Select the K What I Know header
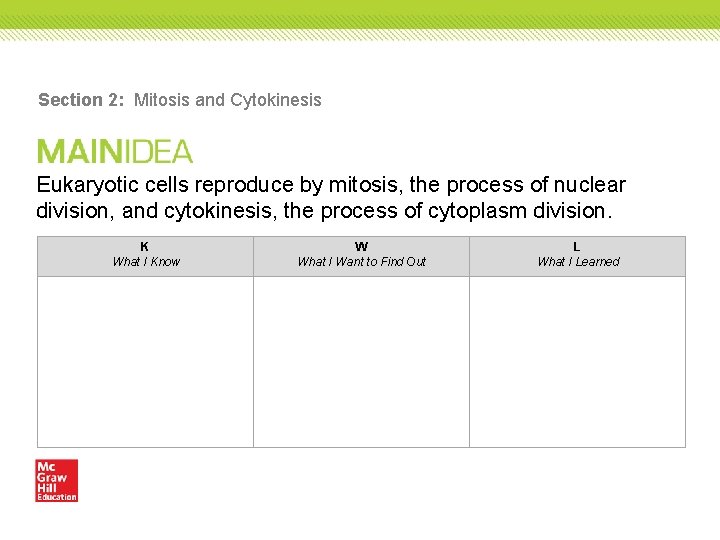 pos(146,256)
